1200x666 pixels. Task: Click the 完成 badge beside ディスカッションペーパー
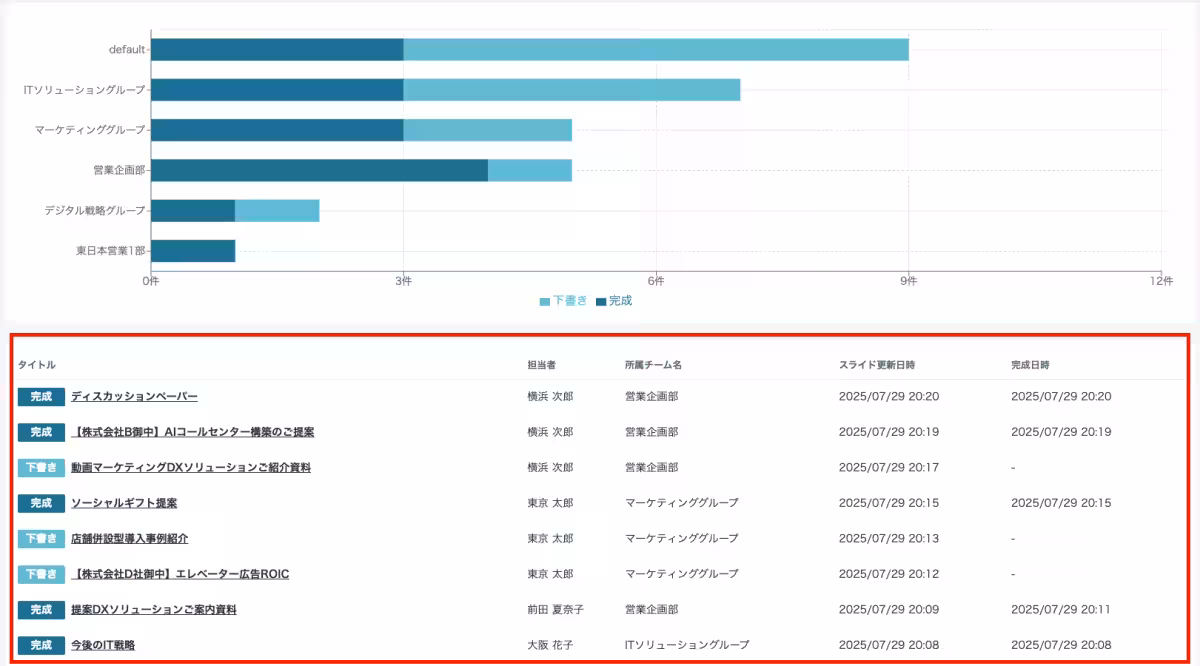click(x=41, y=396)
